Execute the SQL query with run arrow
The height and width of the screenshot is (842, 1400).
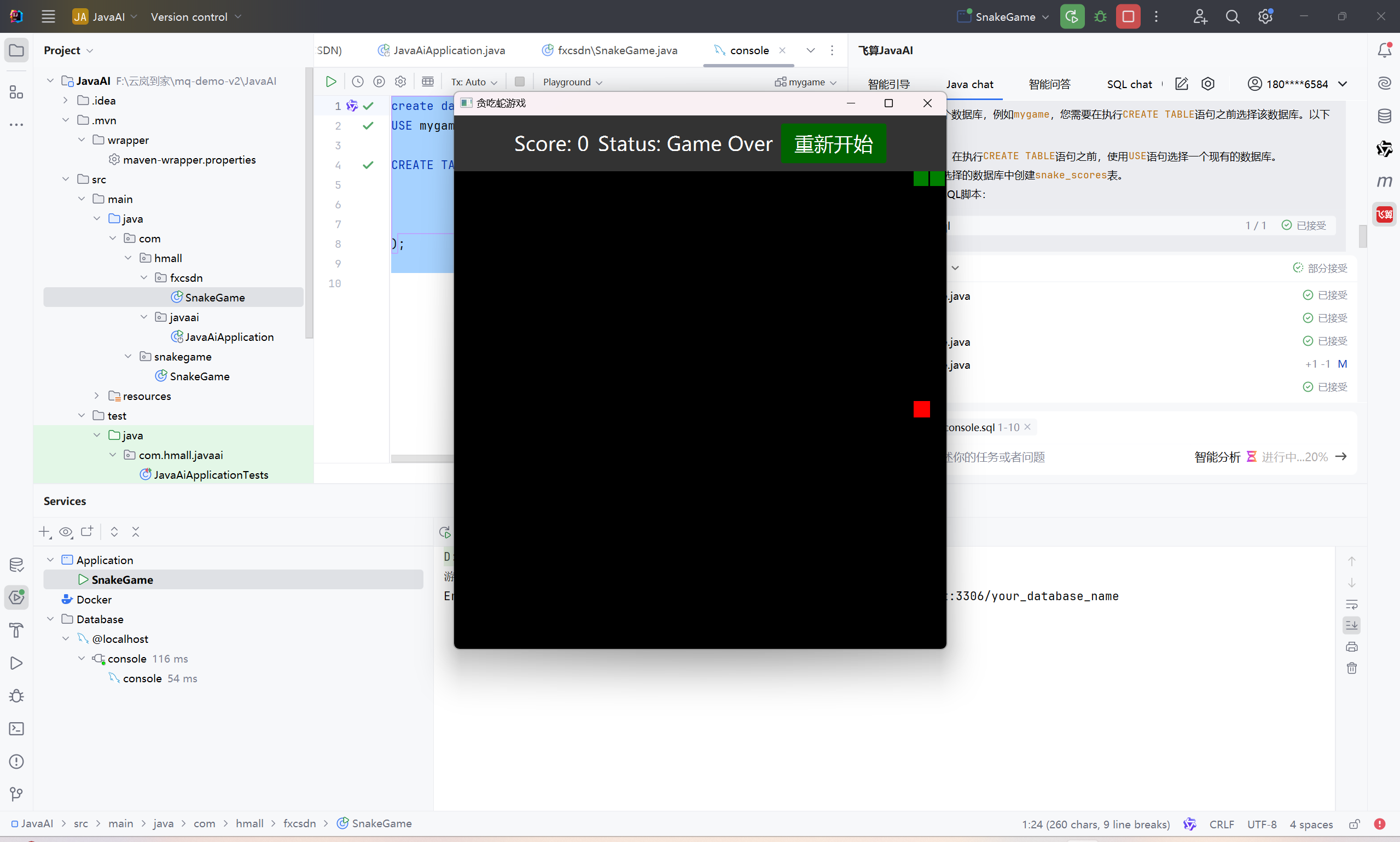click(330, 82)
